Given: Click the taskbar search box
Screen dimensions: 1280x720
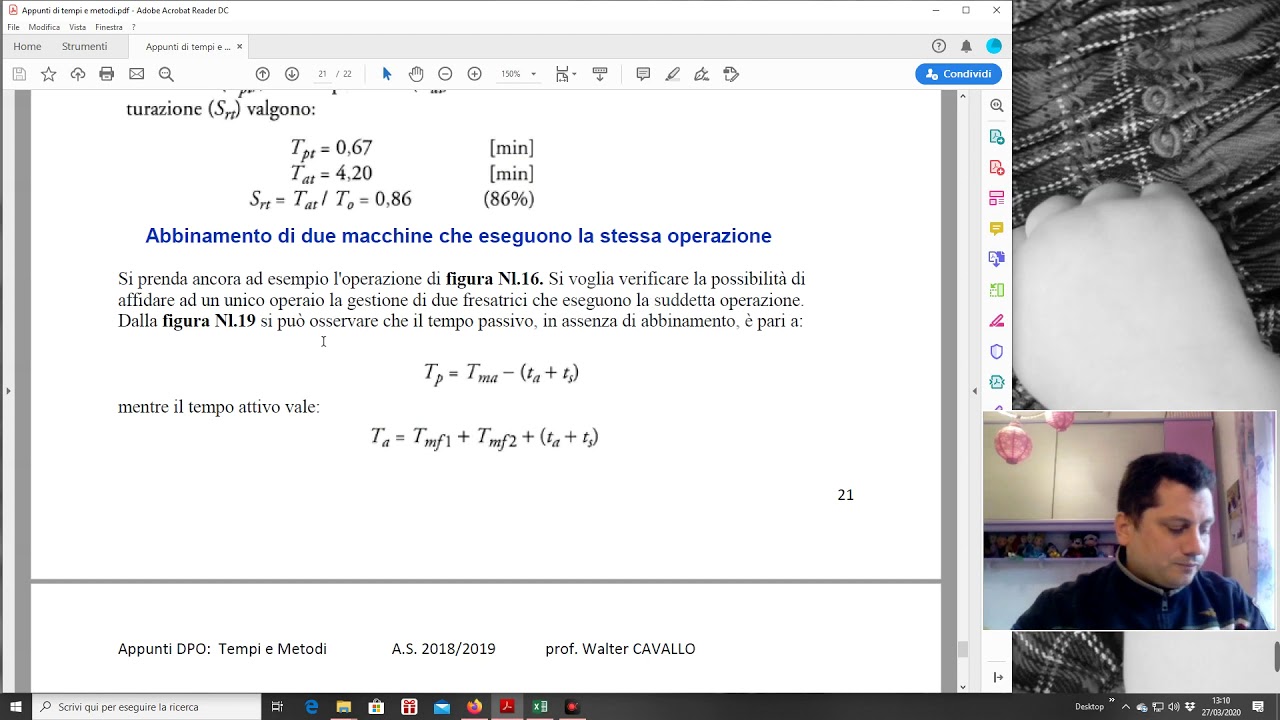Looking at the screenshot, I should pyautogui.click(x=148, y=707).
